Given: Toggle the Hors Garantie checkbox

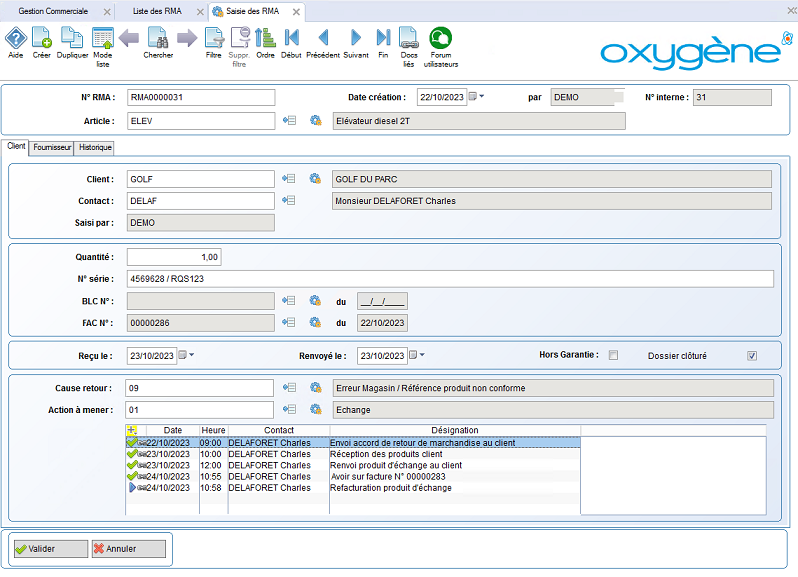Looking at the screenshot, I should click(x=614, y=355).
